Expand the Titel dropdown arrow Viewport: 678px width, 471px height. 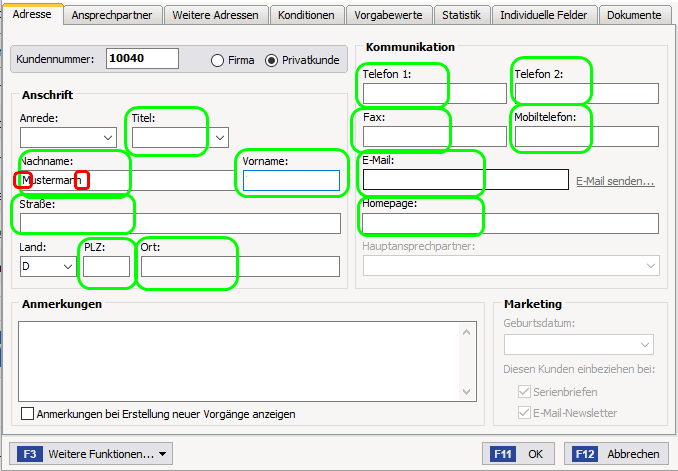[x=220, y=138]
